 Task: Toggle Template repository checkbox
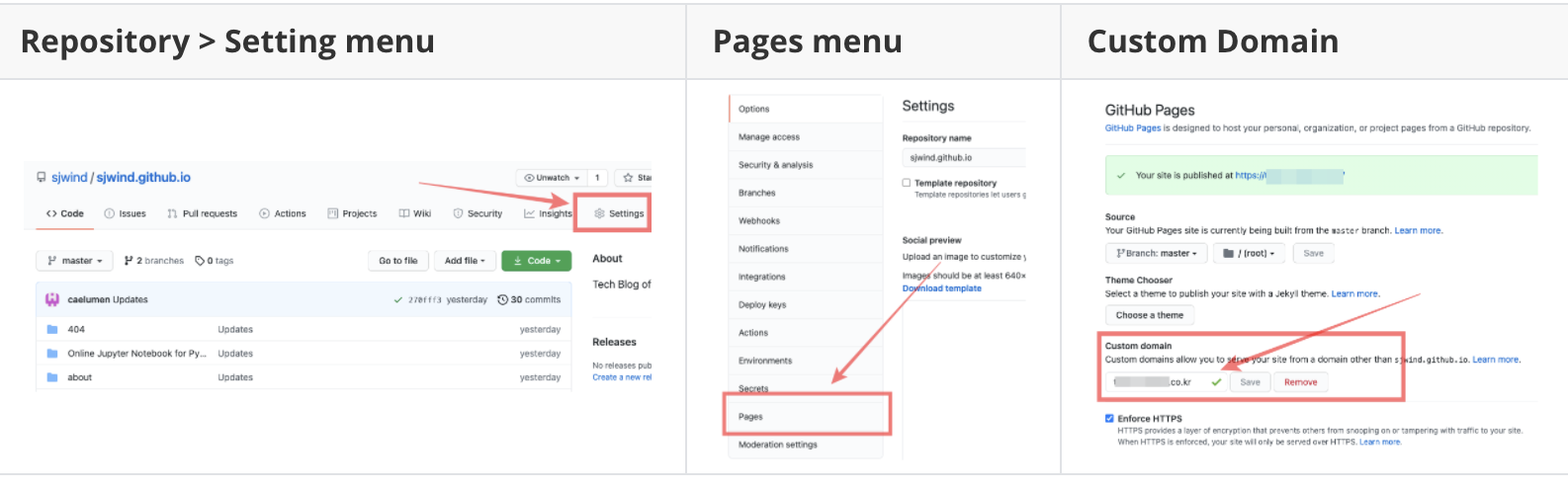[907, 183]
